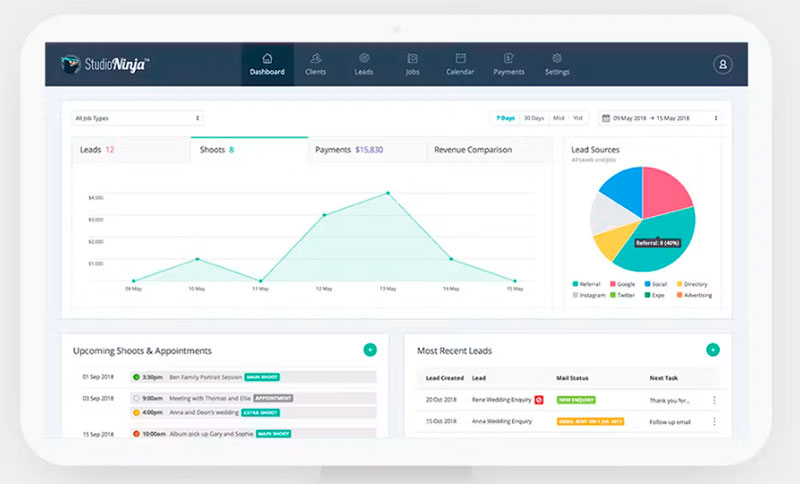Select the Mtd range

coord(559,118)
